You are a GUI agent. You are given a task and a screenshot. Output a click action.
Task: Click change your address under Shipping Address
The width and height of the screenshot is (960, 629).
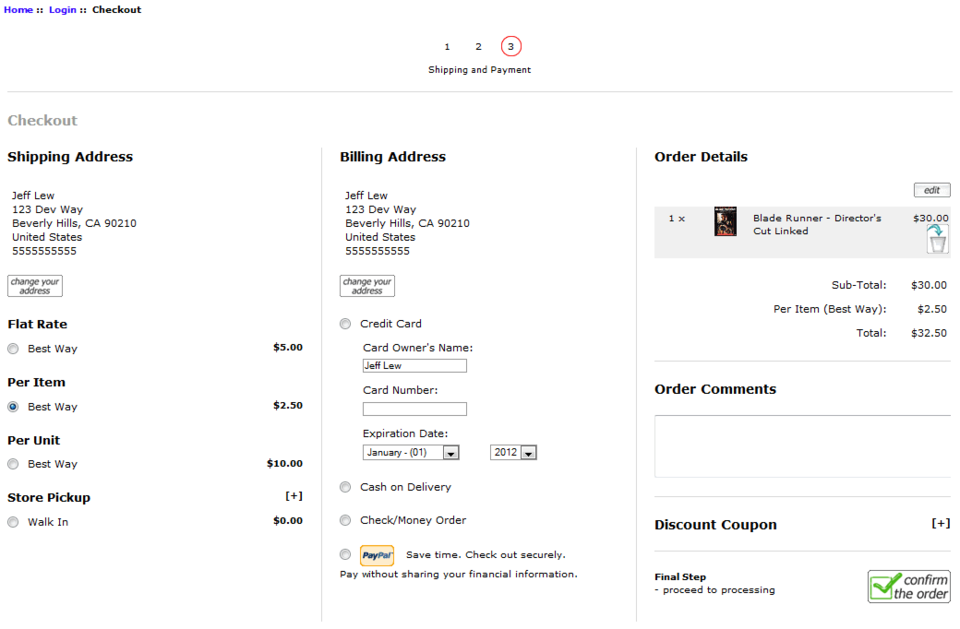point(34,285)
